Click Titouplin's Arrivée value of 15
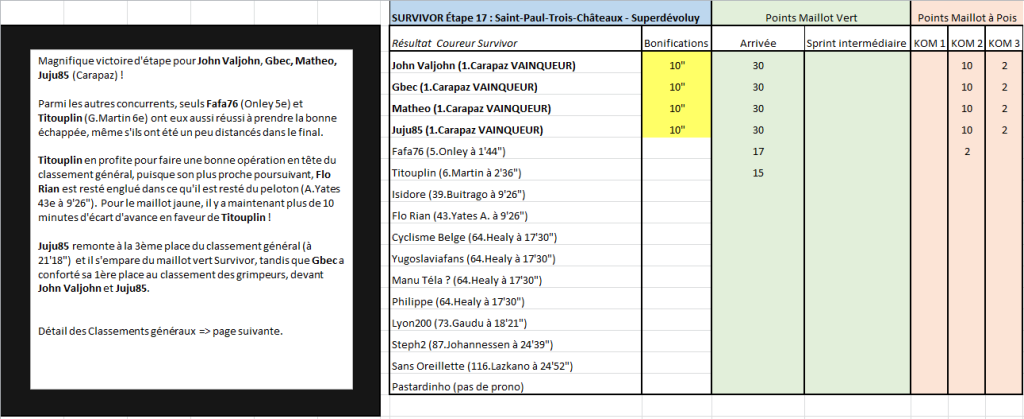 [x=757, y=172]
